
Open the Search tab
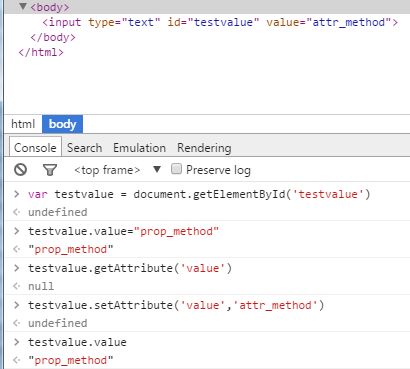(x=85, y=148)
